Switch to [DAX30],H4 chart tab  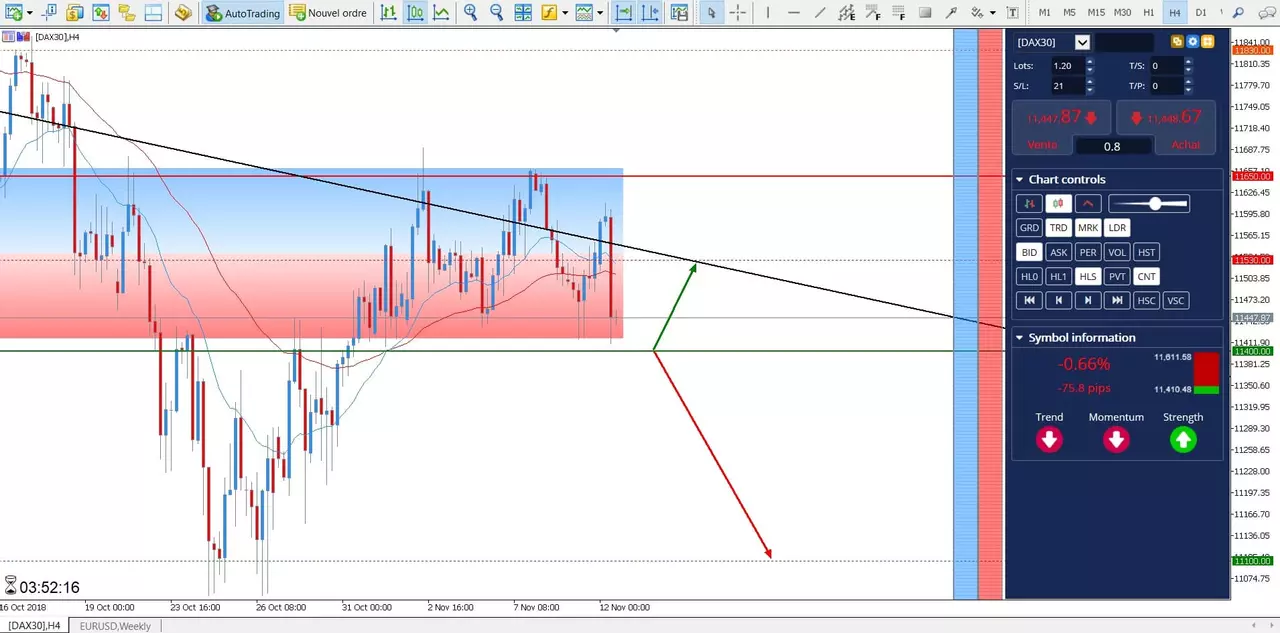34,626
